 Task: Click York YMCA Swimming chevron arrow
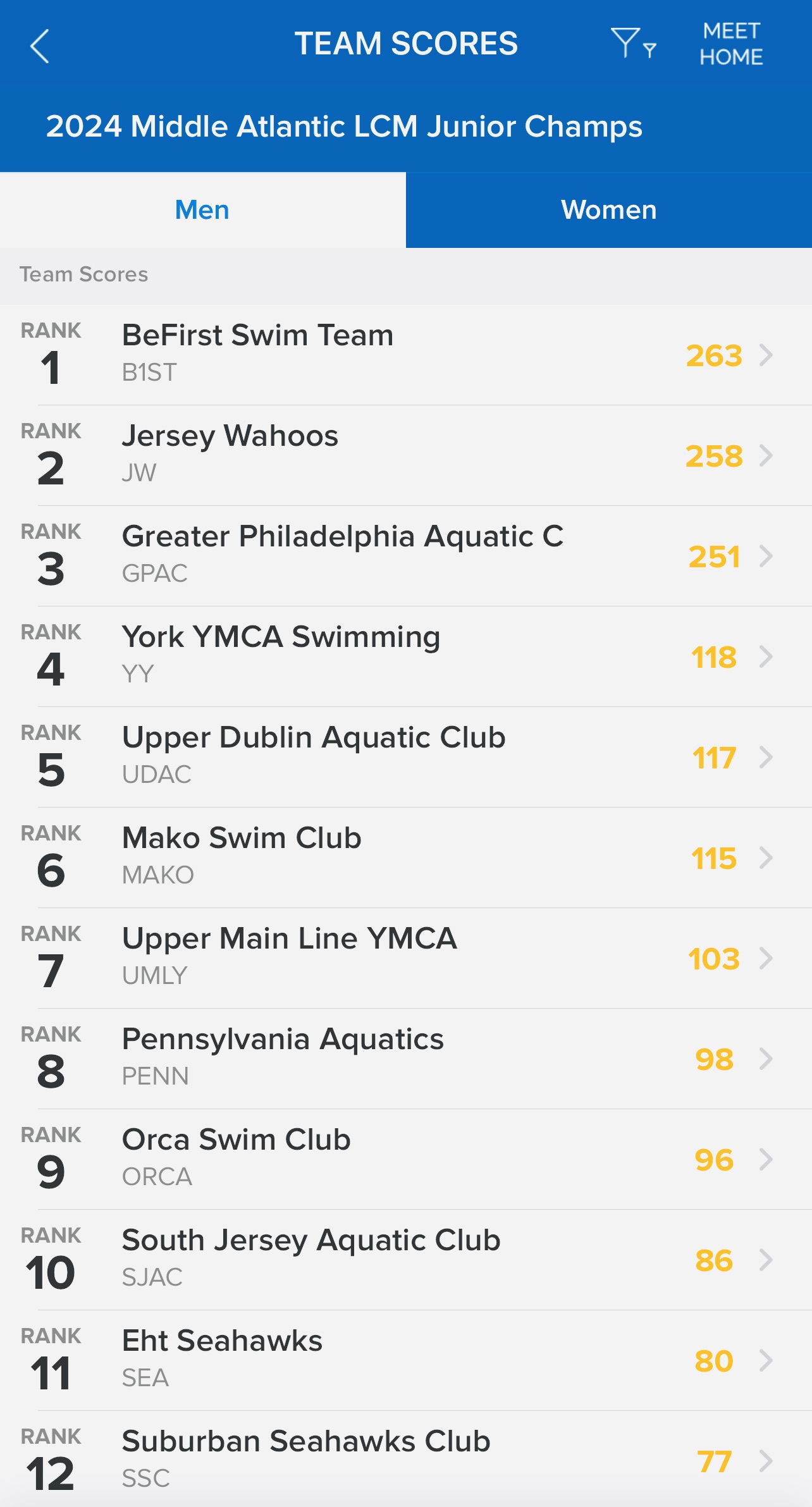point(766,656)
